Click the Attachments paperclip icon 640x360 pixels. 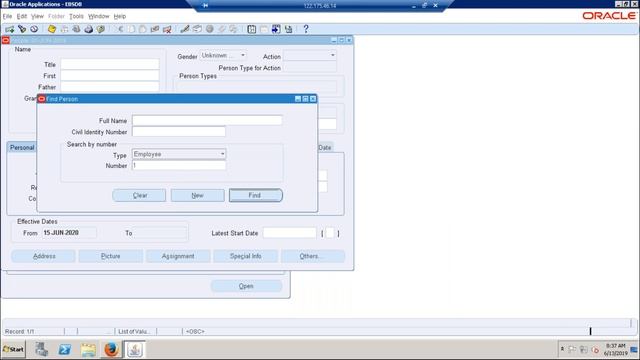pyautogui.click(x=222, y=29)
